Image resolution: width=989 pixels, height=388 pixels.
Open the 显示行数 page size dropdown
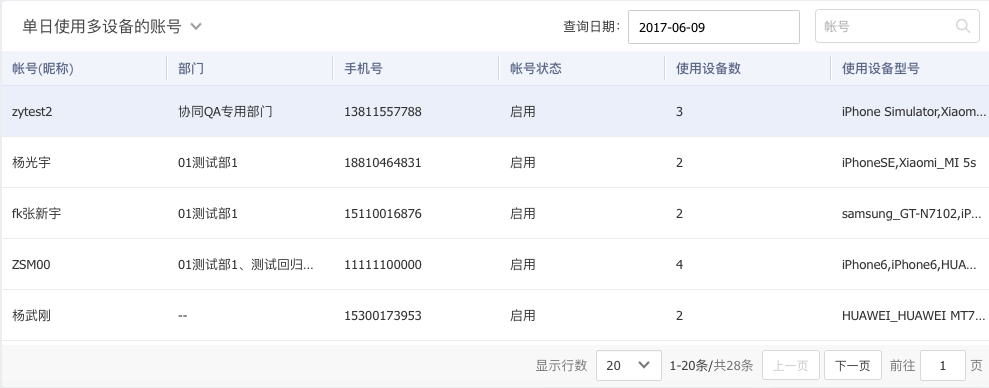628,365
